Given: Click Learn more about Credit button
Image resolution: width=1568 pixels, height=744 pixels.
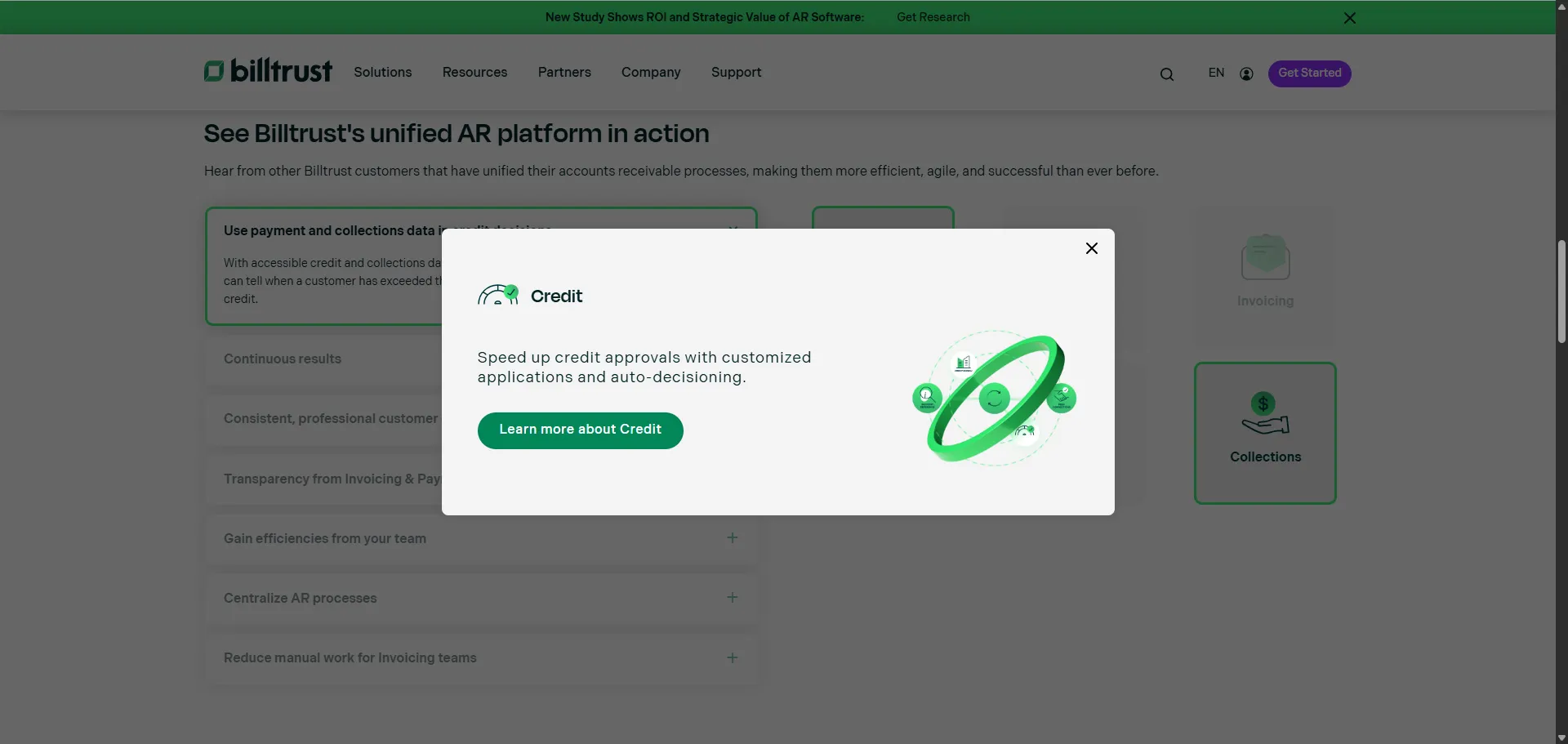Looking at the screenshot, I should [x=580, y=430].
